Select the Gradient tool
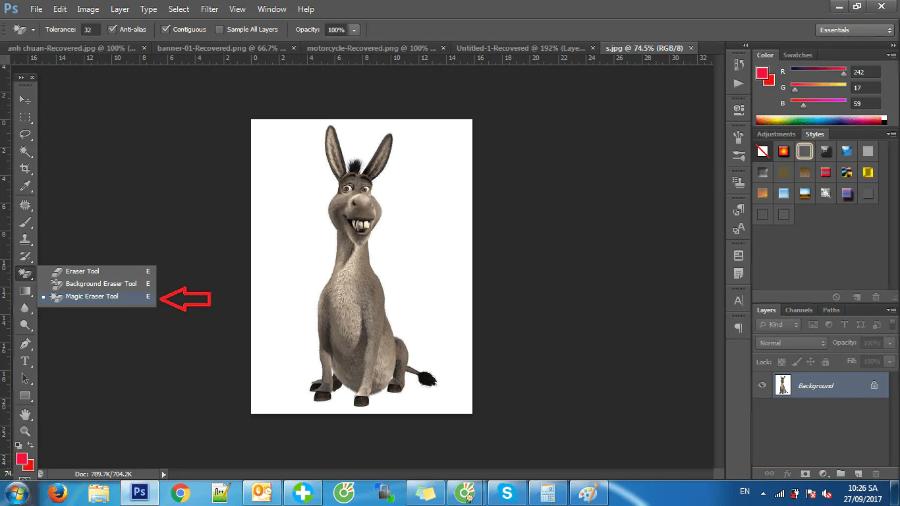 pos(25,291)
